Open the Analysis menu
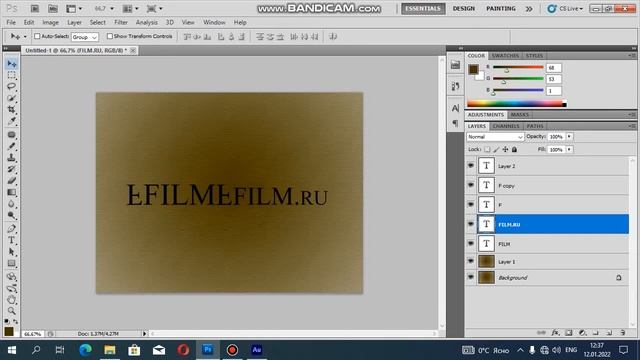This screenshot has height=360, width=640. [x=147, y=22]
